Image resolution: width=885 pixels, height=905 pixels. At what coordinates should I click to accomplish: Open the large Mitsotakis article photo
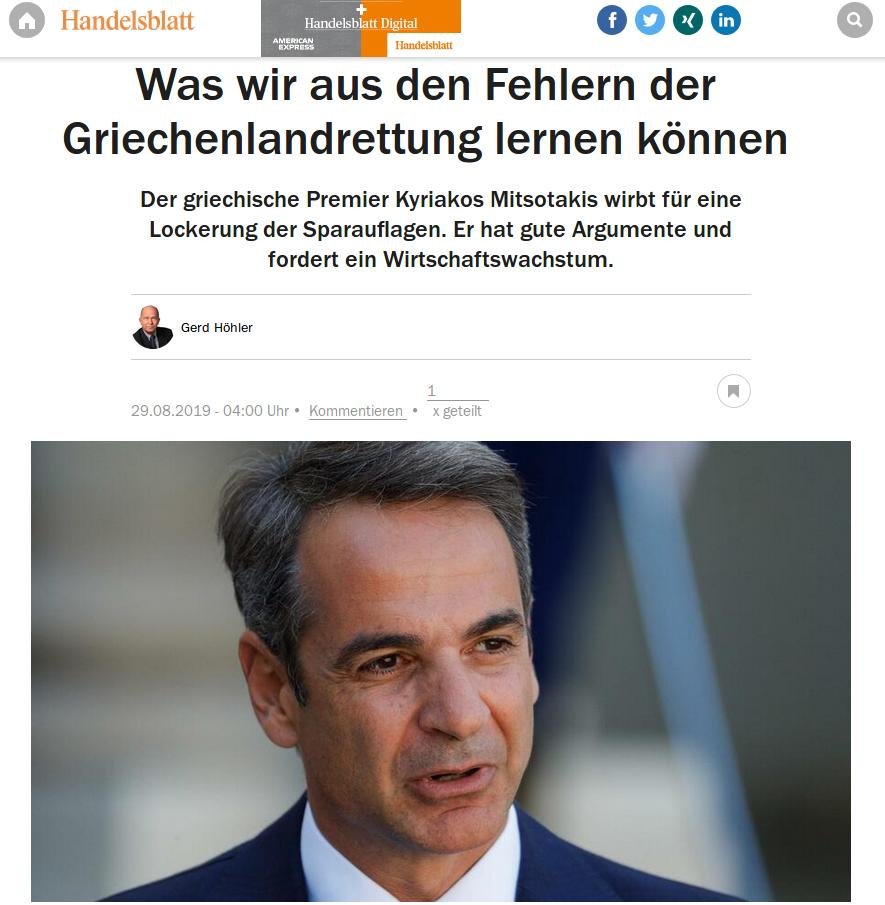(440, 671)
